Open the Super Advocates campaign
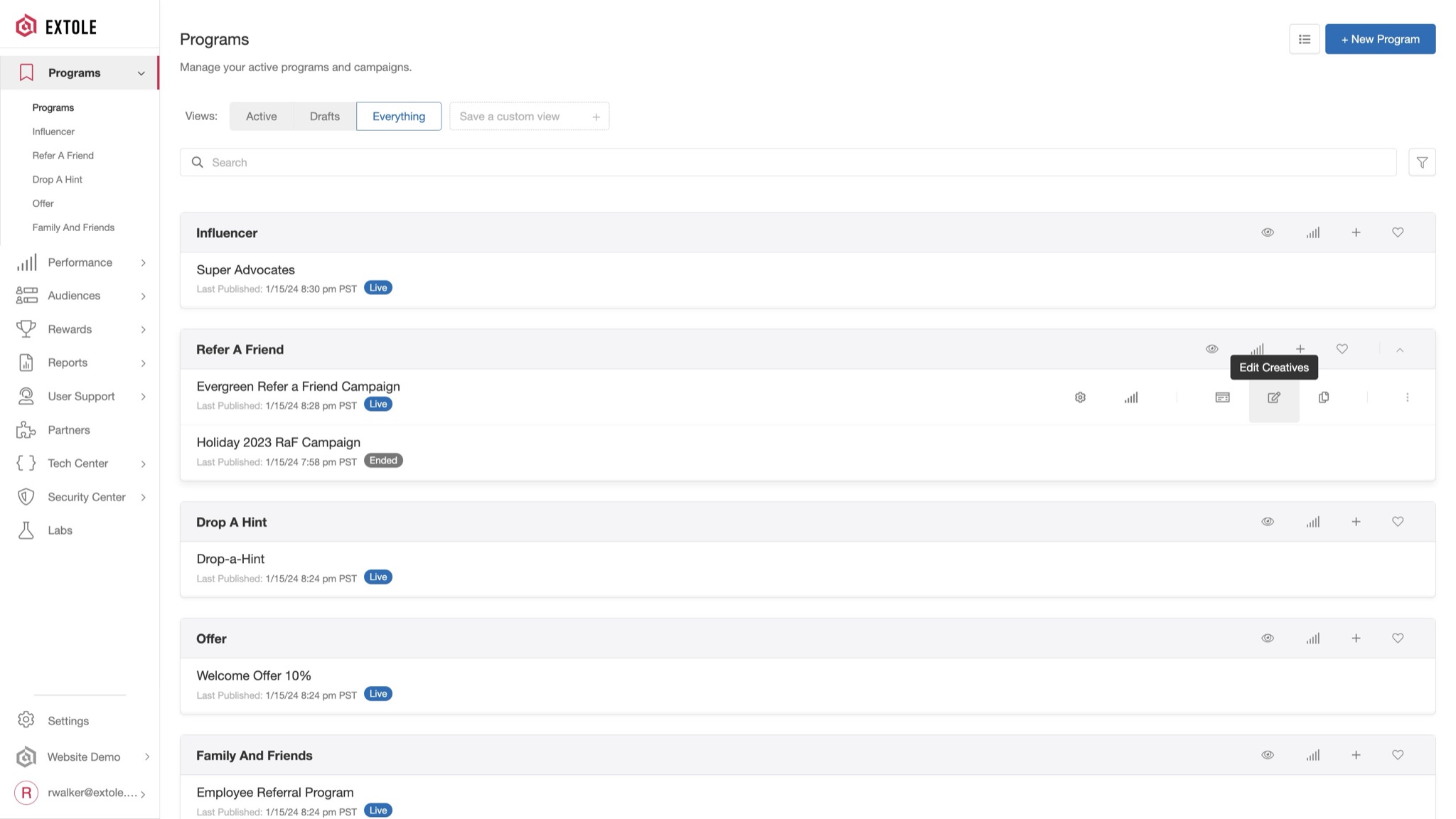This screenshot has height=819, width=1456. [x=245, y=270]
